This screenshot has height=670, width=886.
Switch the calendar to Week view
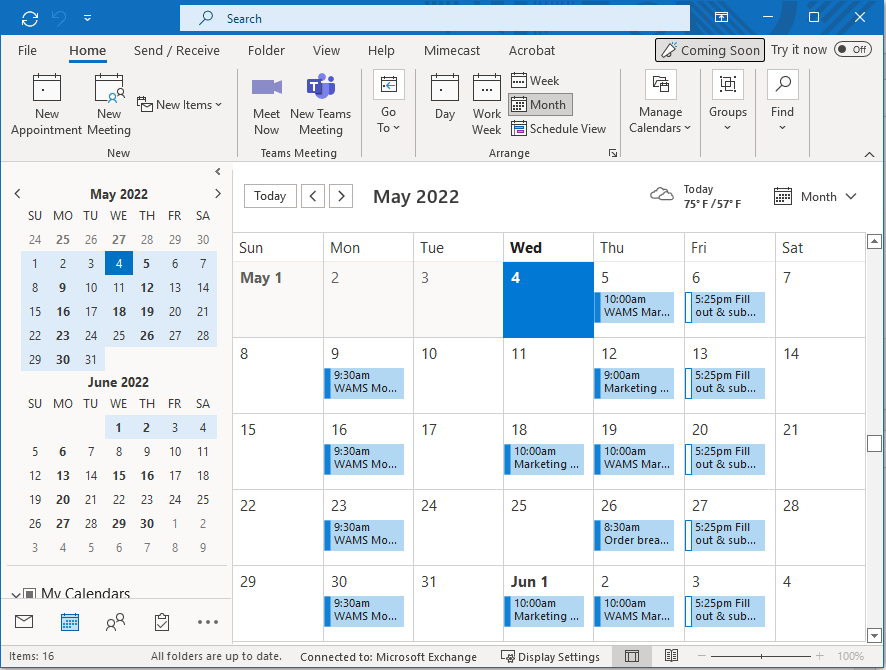click(537, 80)
